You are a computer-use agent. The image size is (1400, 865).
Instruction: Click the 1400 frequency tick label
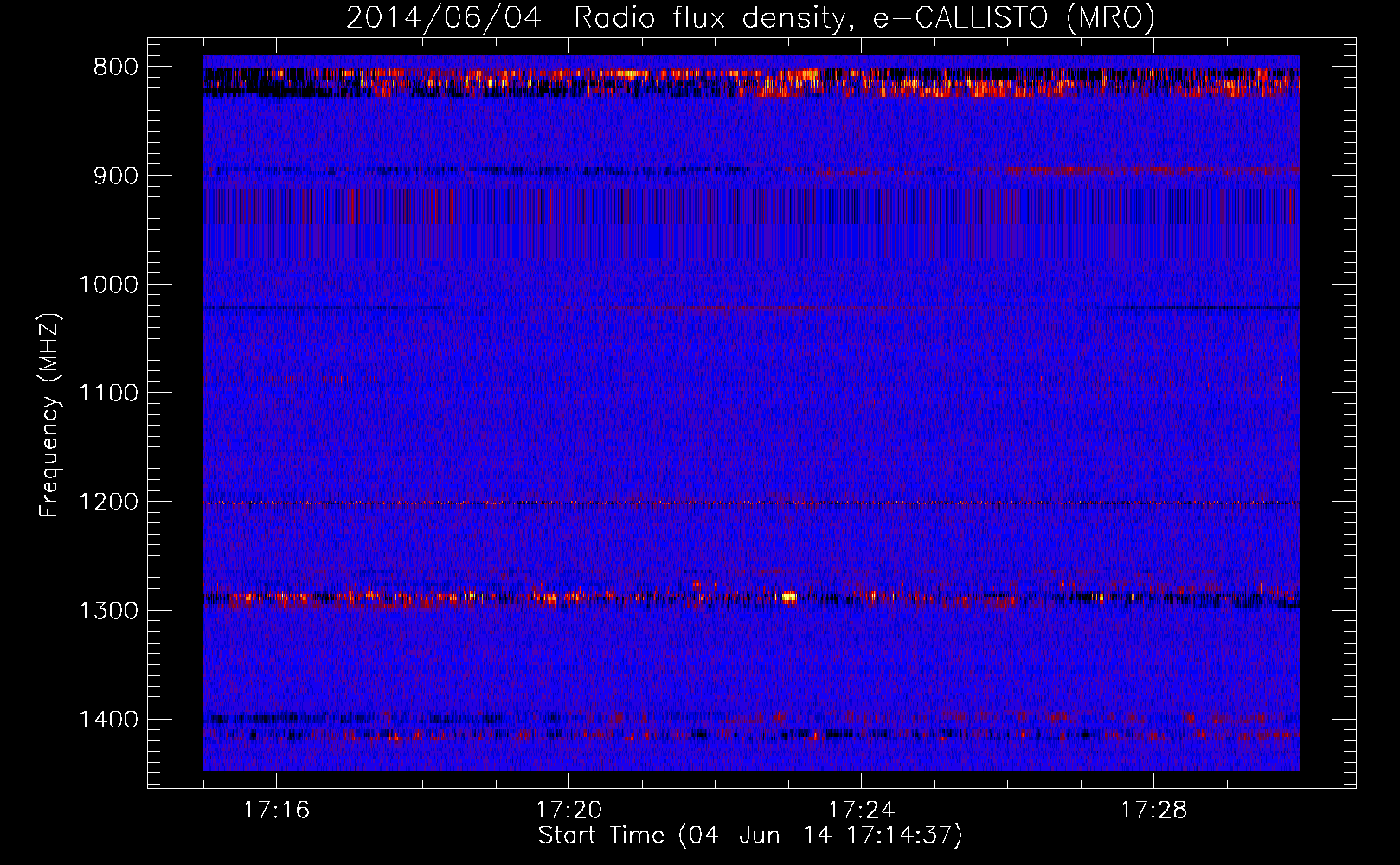coord(109,720)
